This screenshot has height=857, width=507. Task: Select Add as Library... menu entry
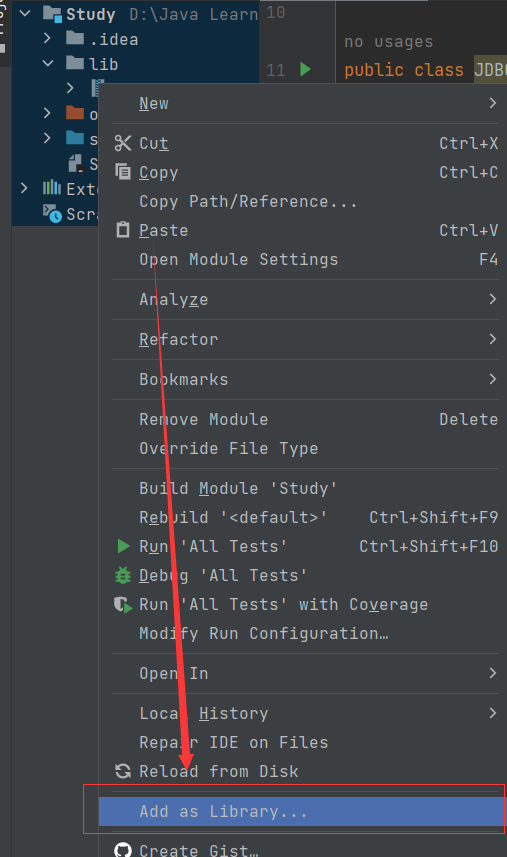pos(302,811)
